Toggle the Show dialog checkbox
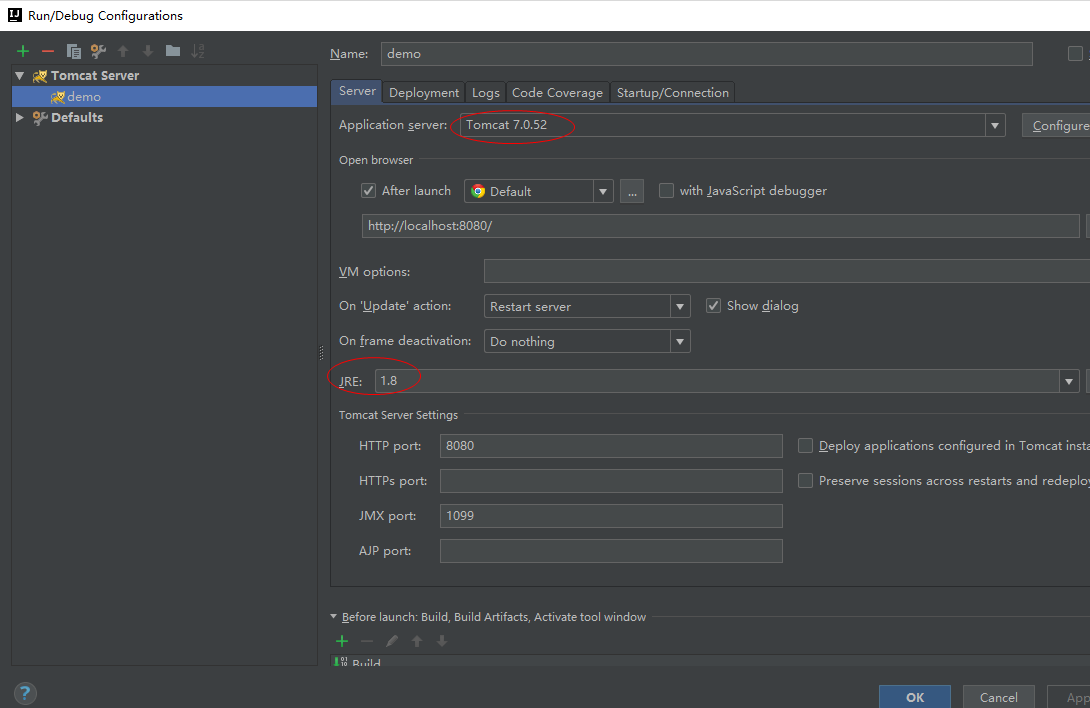 coord(713,306)
